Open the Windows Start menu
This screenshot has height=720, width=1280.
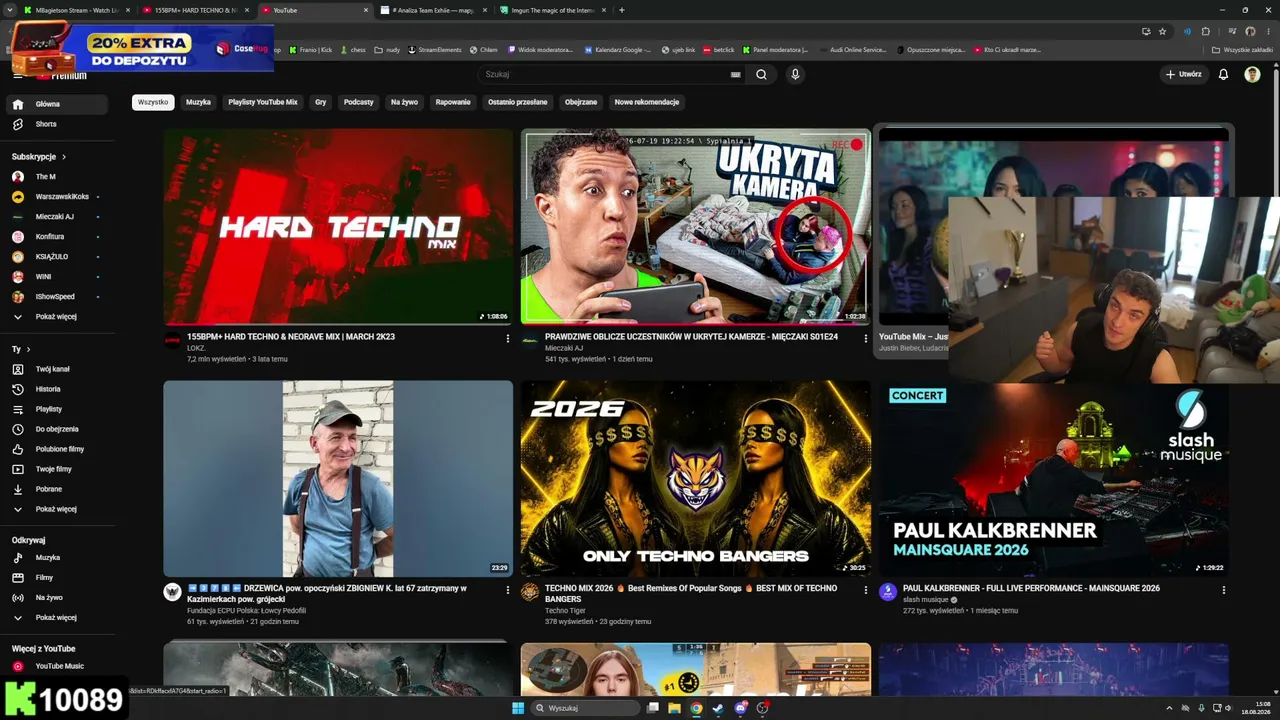[x=518, y=708]
